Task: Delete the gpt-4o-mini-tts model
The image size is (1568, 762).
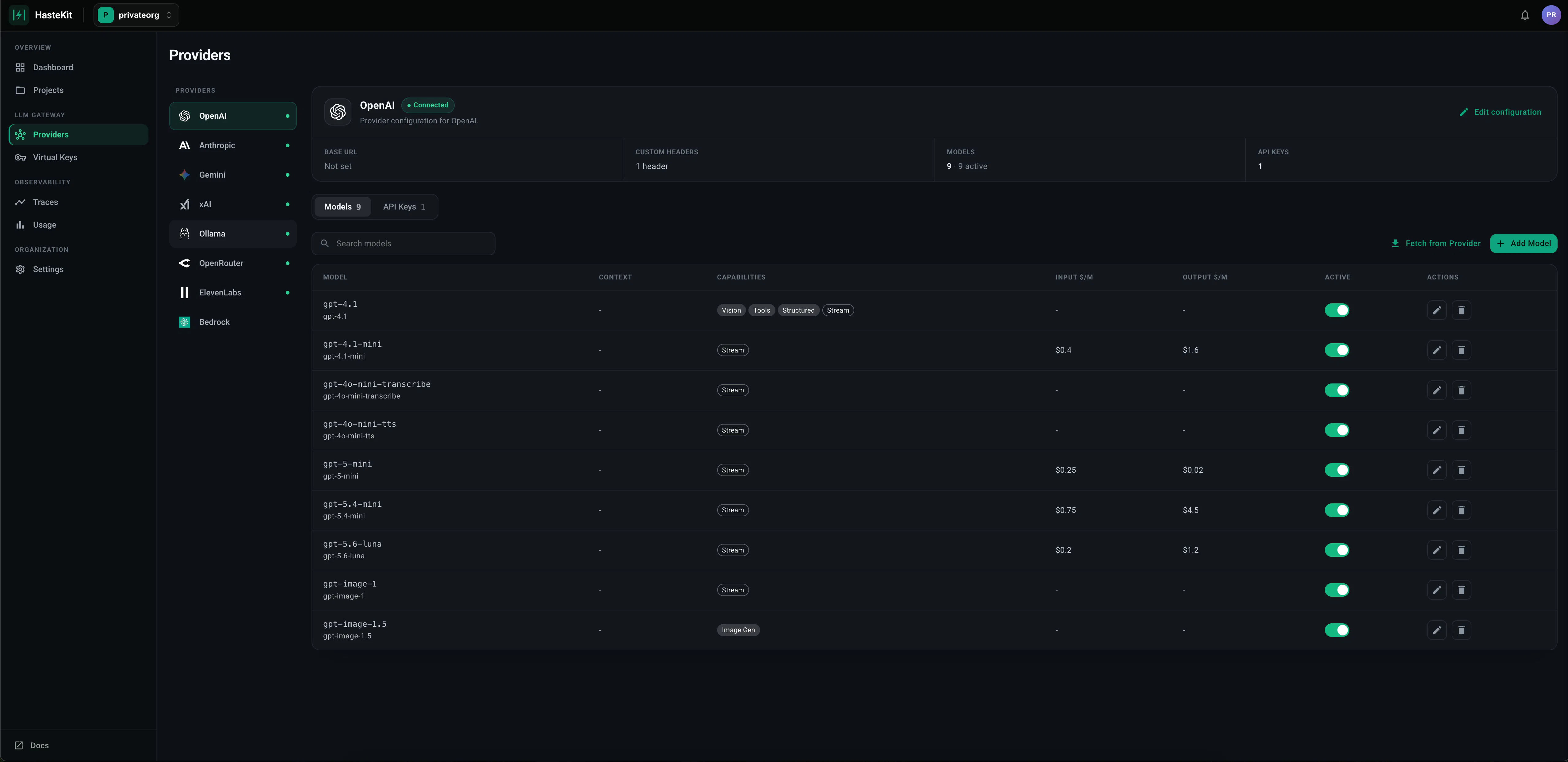Action: 1461,430
